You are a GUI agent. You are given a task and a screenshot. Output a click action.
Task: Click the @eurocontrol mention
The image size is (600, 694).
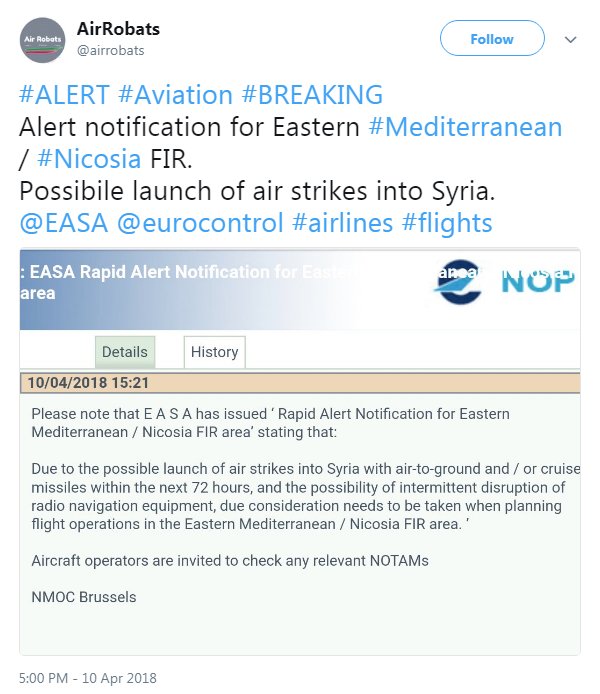pyautogui.click(x=200, y=222)
